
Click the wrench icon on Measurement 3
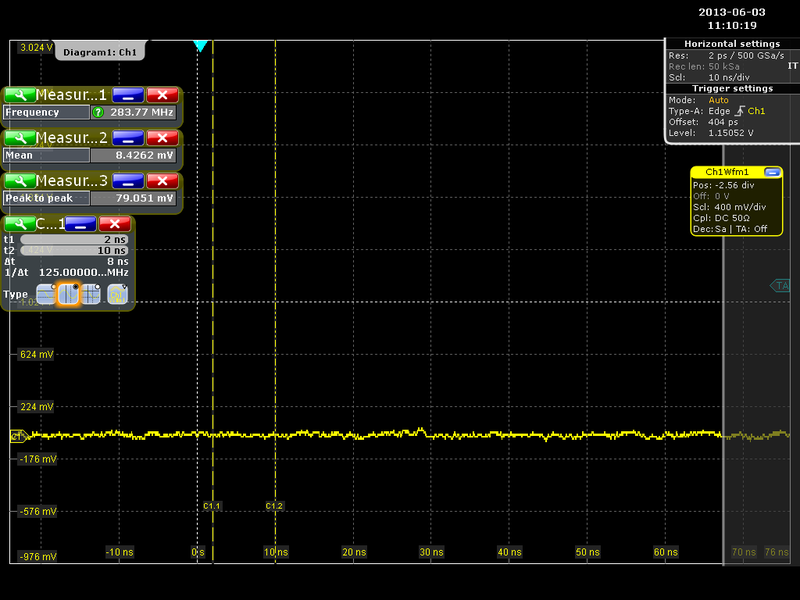(19, 181)
